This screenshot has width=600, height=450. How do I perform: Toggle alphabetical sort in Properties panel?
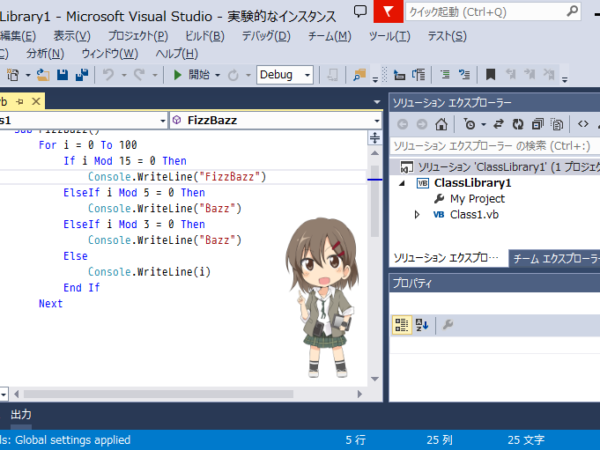pyautogui.click(x=422, y=325)
